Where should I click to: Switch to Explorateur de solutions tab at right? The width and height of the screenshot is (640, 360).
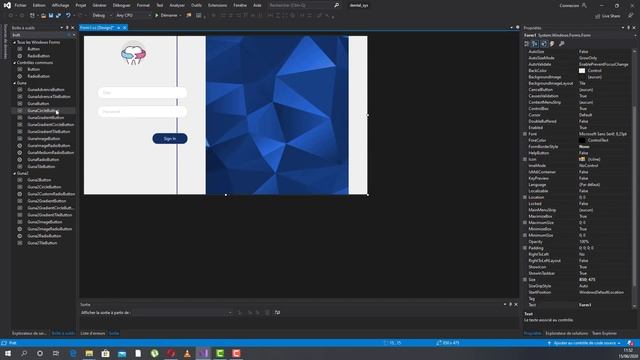pyautogui.click(x=567, y=333)
